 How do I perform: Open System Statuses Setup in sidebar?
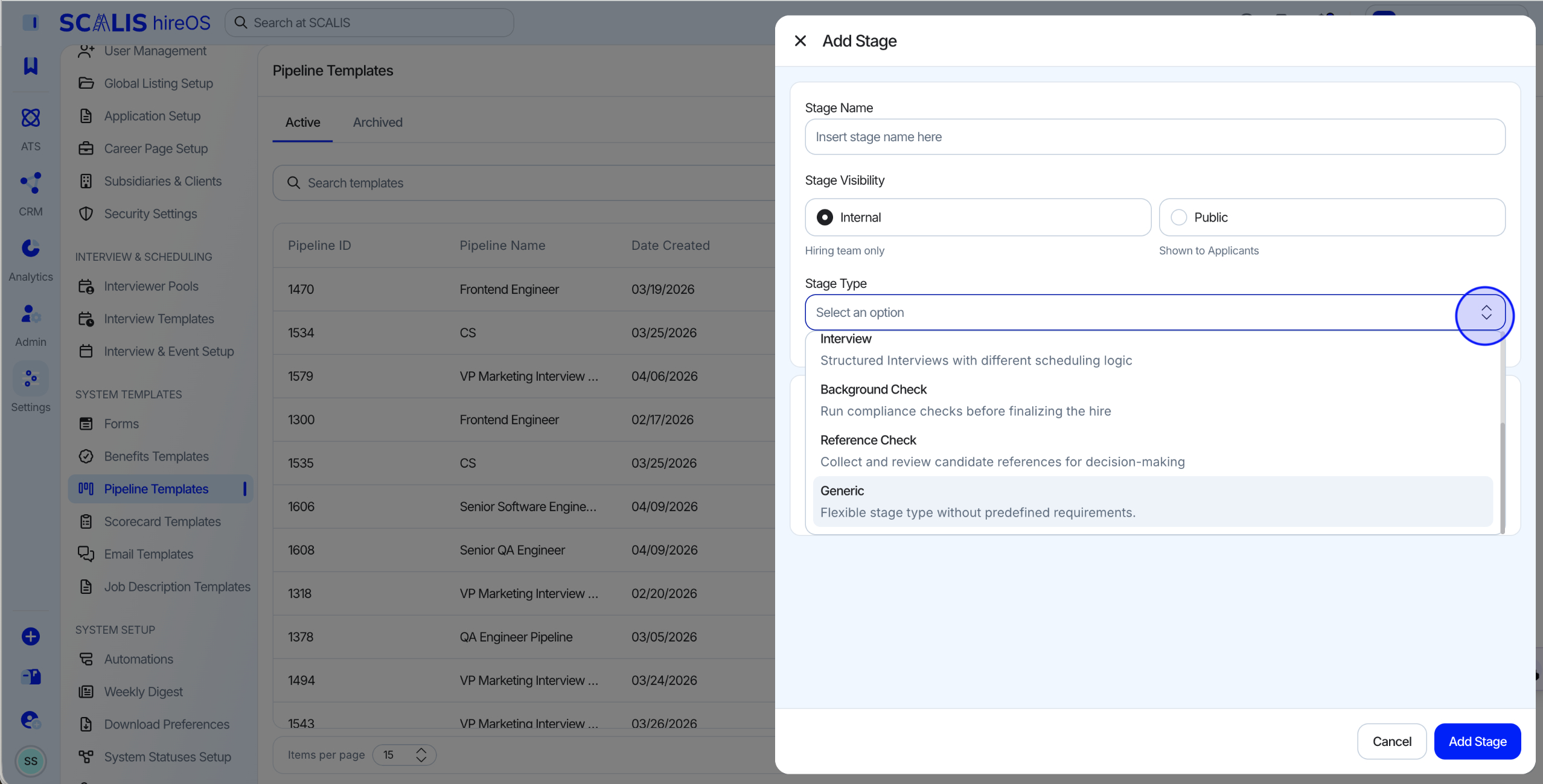click(x=160, y=757)
